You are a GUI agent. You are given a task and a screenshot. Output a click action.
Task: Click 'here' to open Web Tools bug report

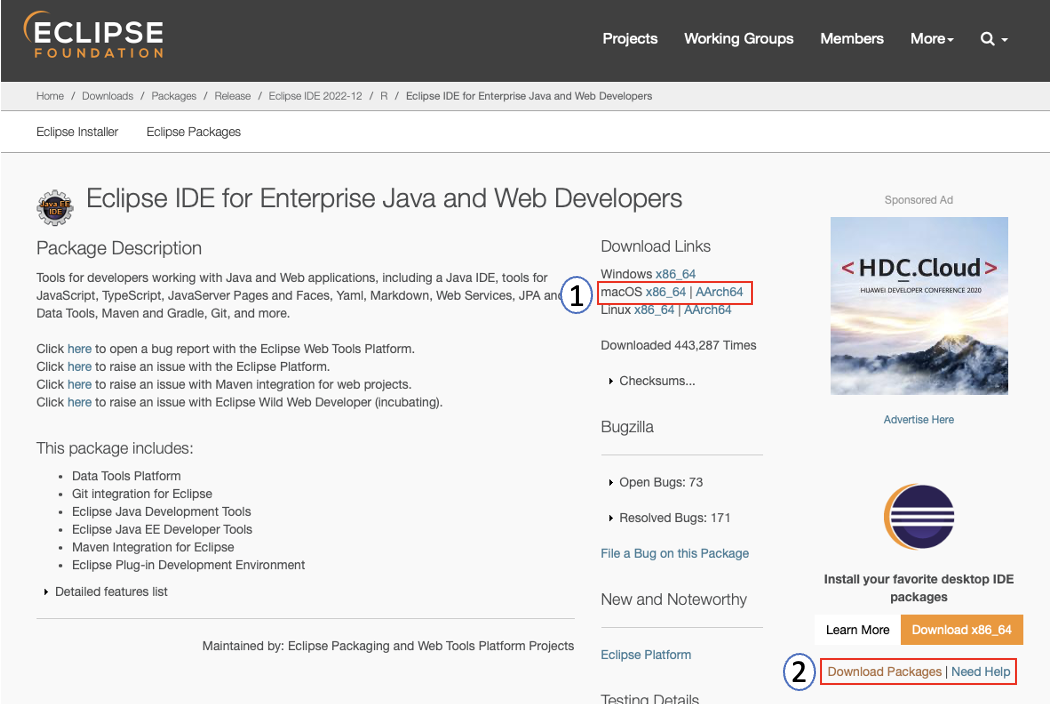click(79, 349)
